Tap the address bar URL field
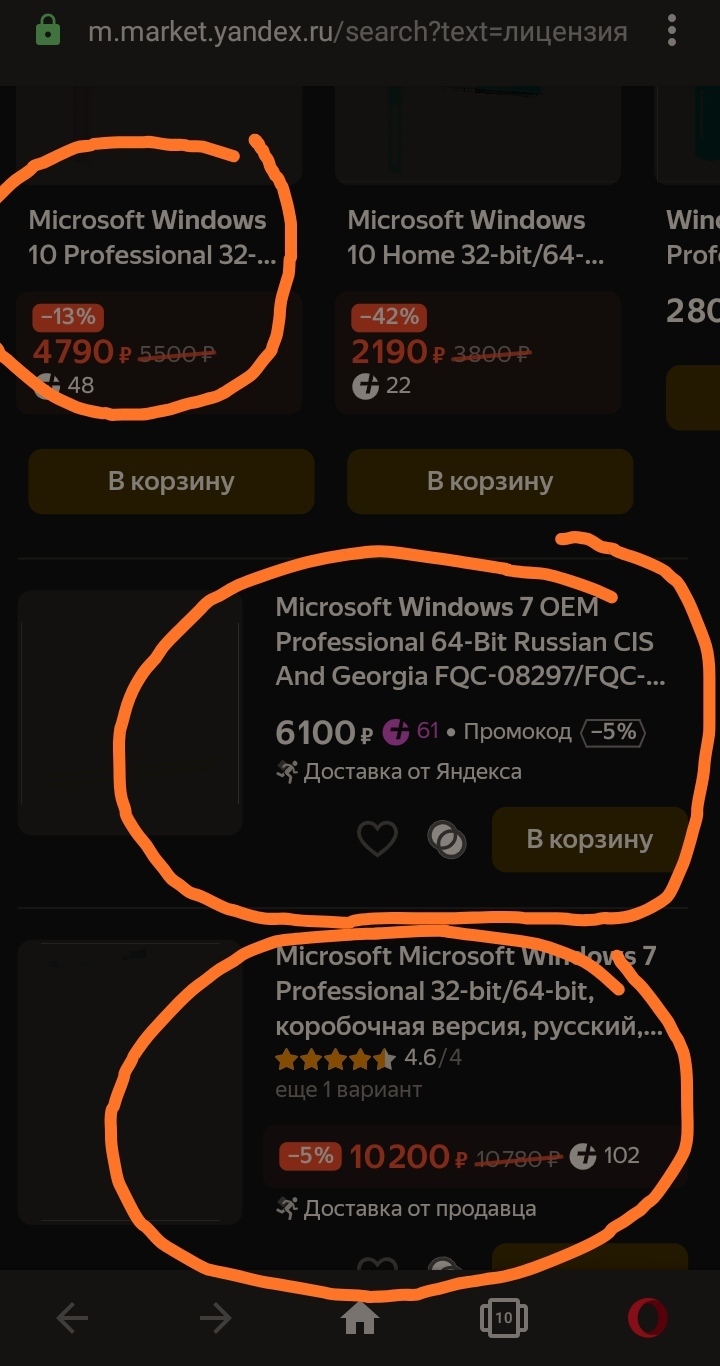 click(357, 32)
